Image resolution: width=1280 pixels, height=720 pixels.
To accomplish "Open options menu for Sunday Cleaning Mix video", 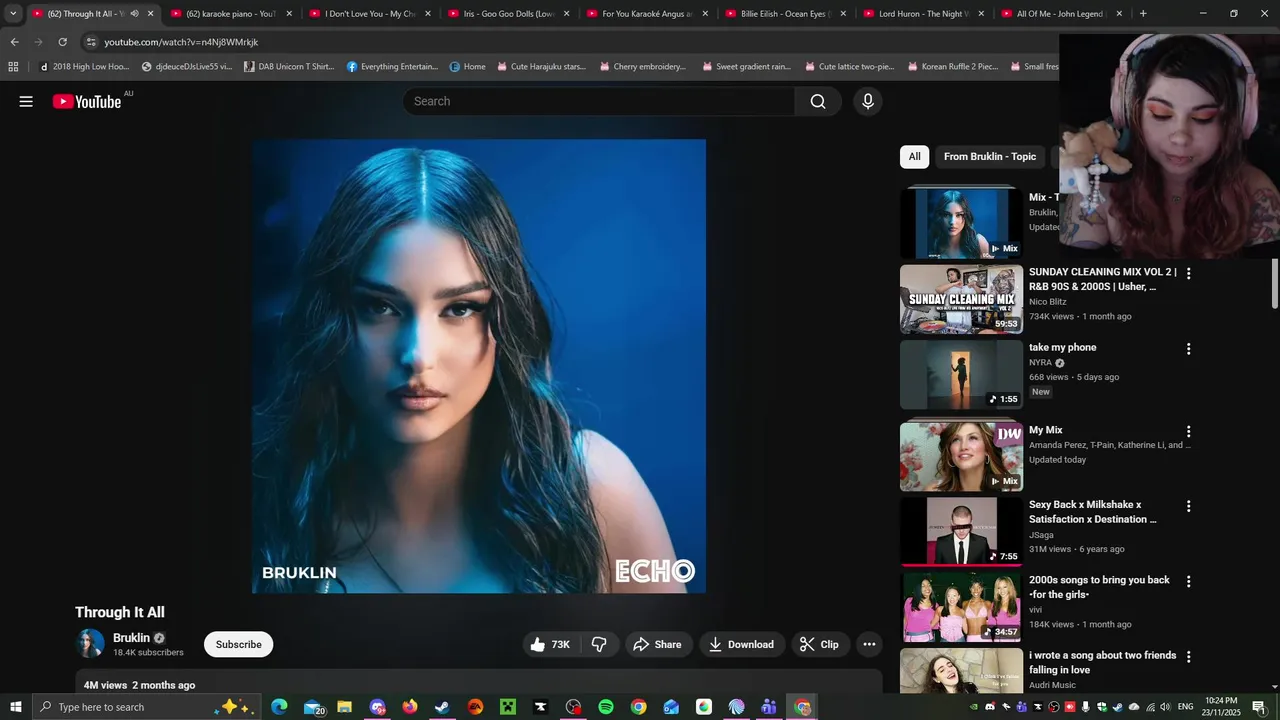I will (1188, 273).
